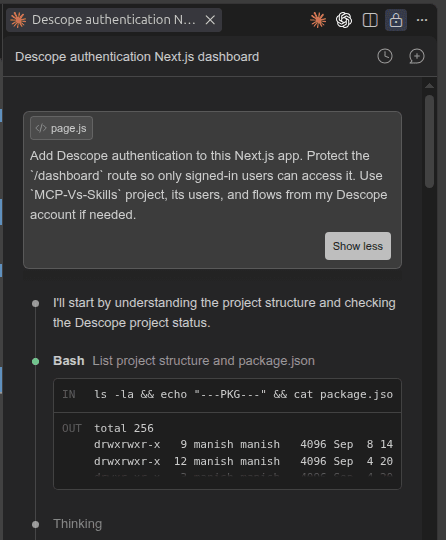Expand the Bash List project structure step

click(184, 361)
